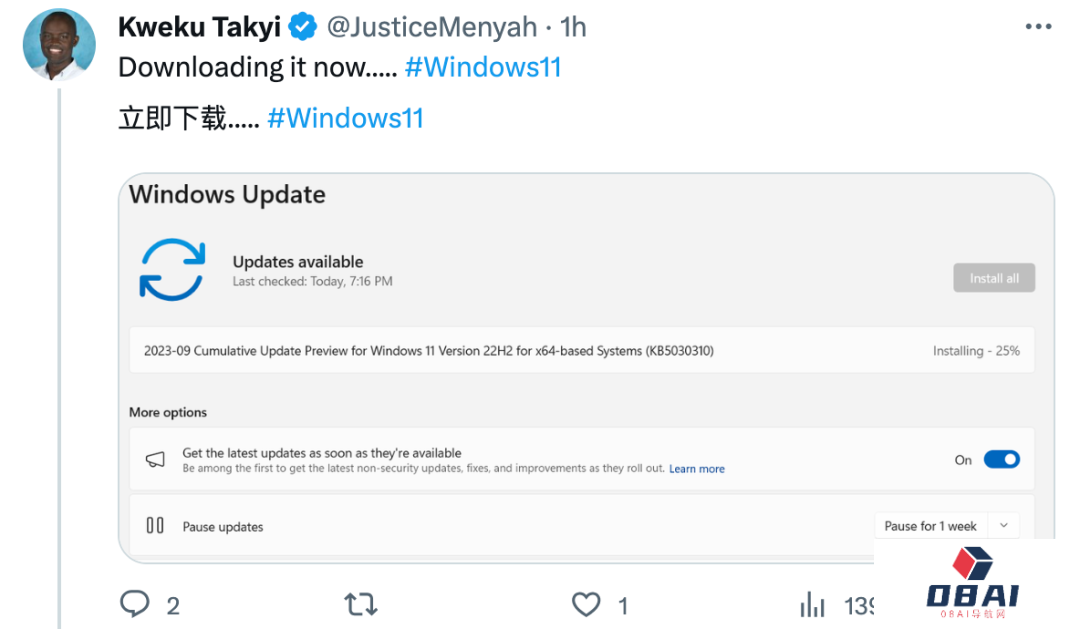Click the Pause for 1 week button
The width and height of the screenshot is (1080, 629).
pyautogui.click(x=930, y=526)
